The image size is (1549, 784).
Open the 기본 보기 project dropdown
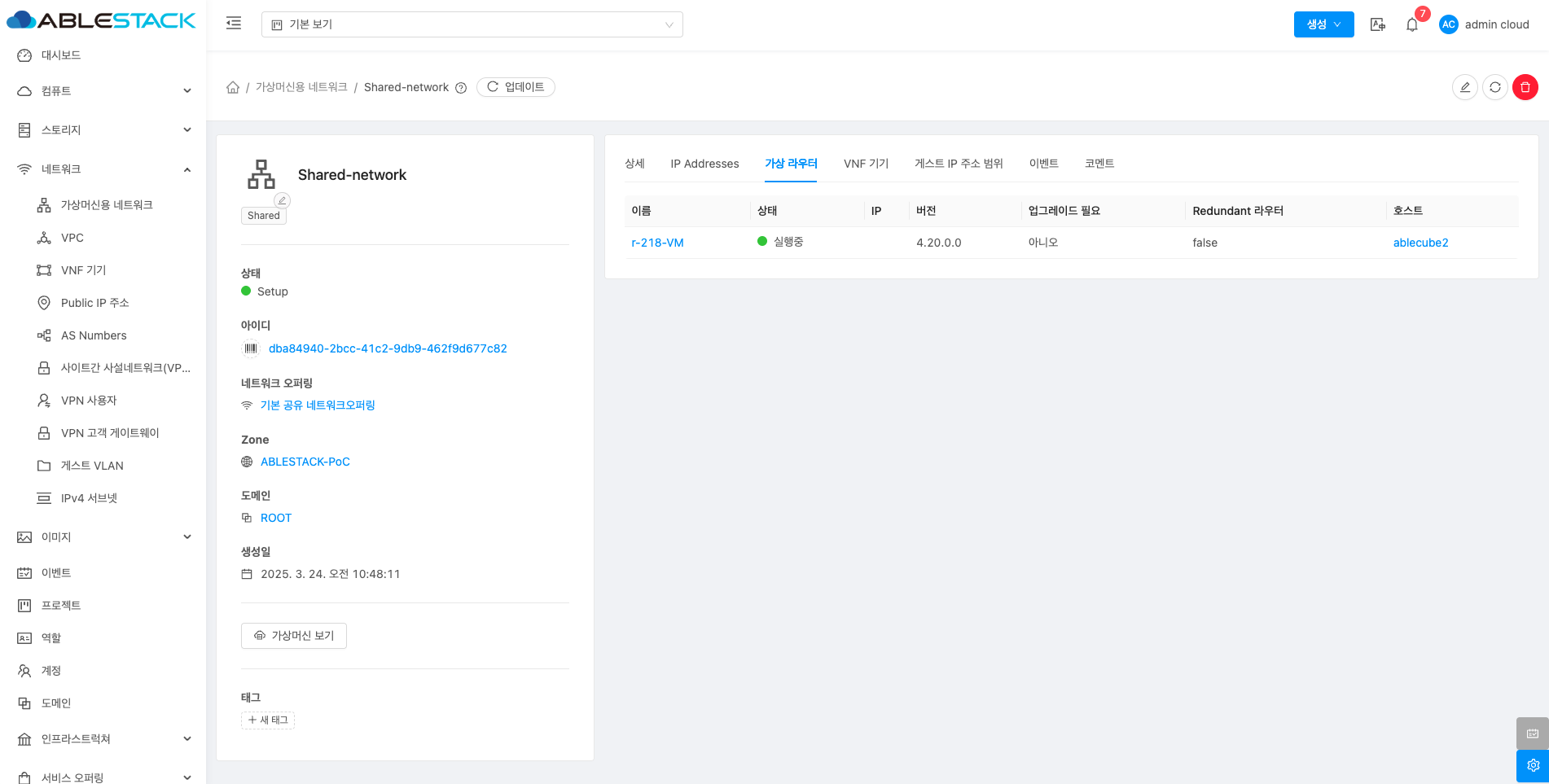click(x=472, y=24)
